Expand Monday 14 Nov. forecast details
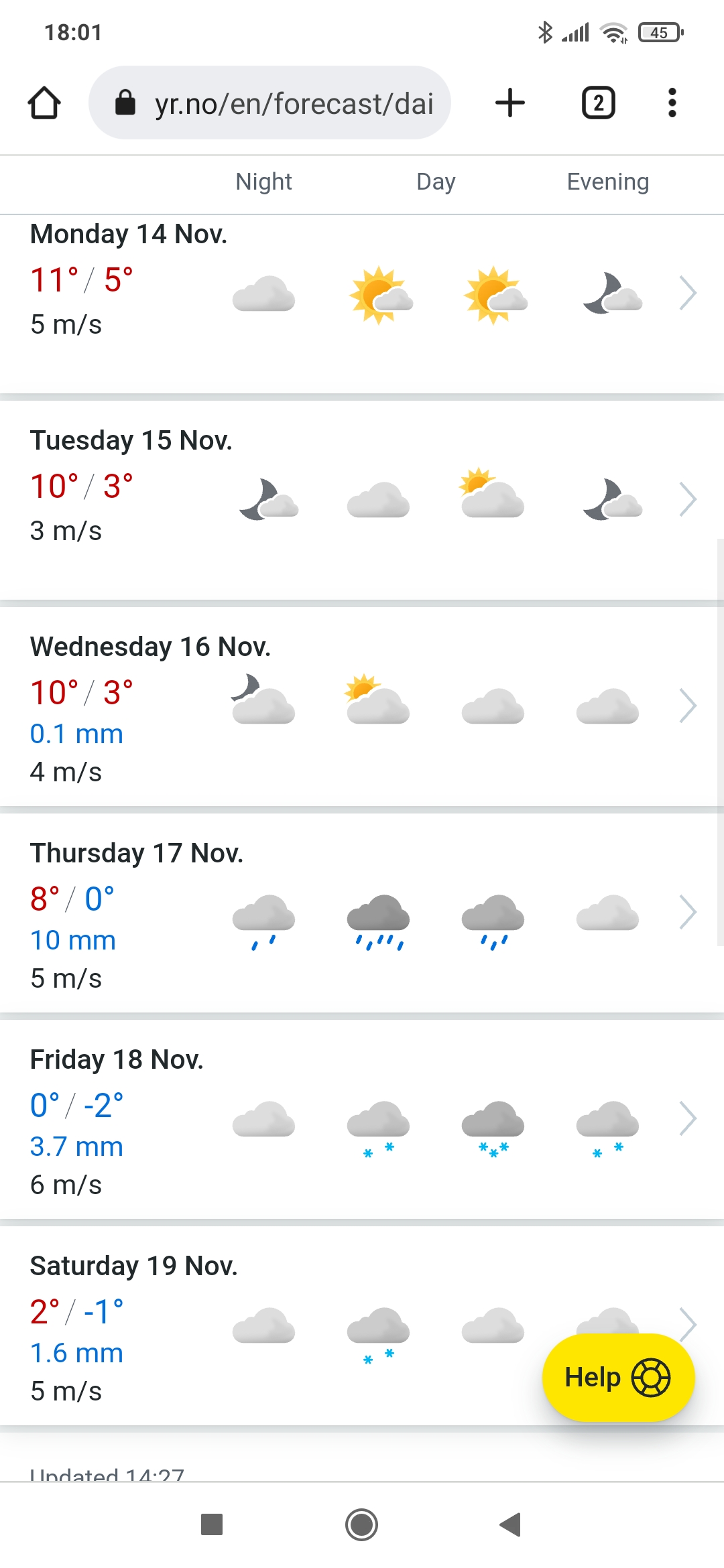This screenshot has width=724, height=1568. [x=688, y=293]
